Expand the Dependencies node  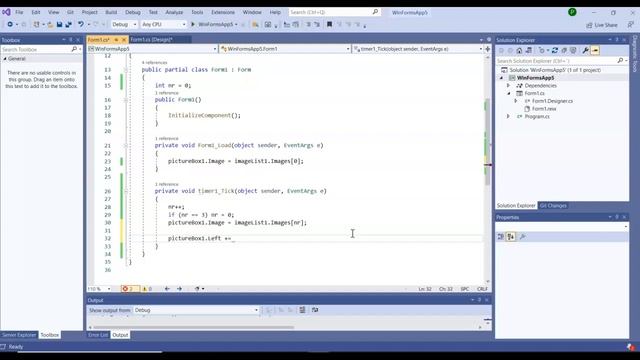click(509, 86)
